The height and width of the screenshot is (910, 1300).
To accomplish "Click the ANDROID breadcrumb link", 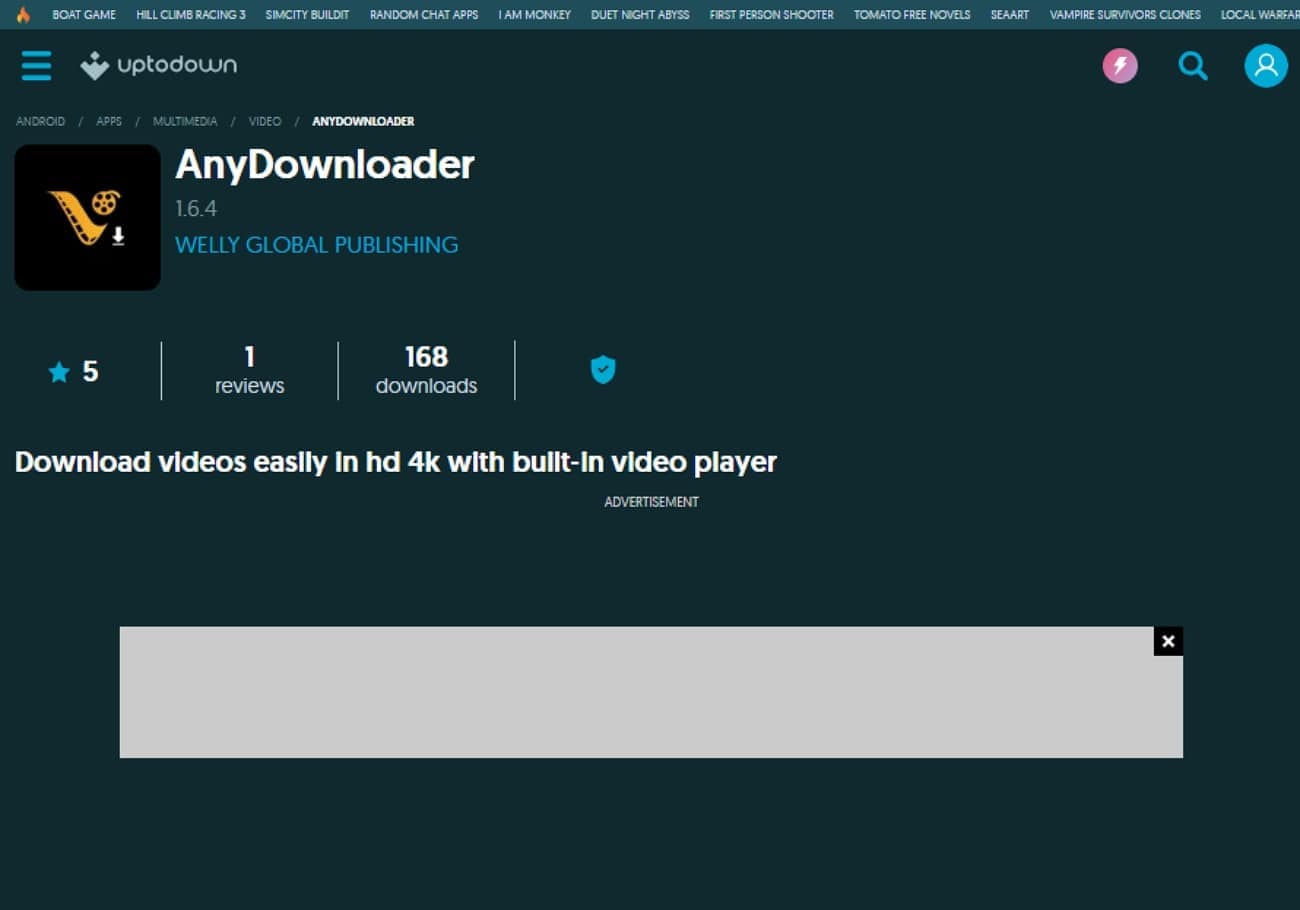I will click(x=39, y=121).
